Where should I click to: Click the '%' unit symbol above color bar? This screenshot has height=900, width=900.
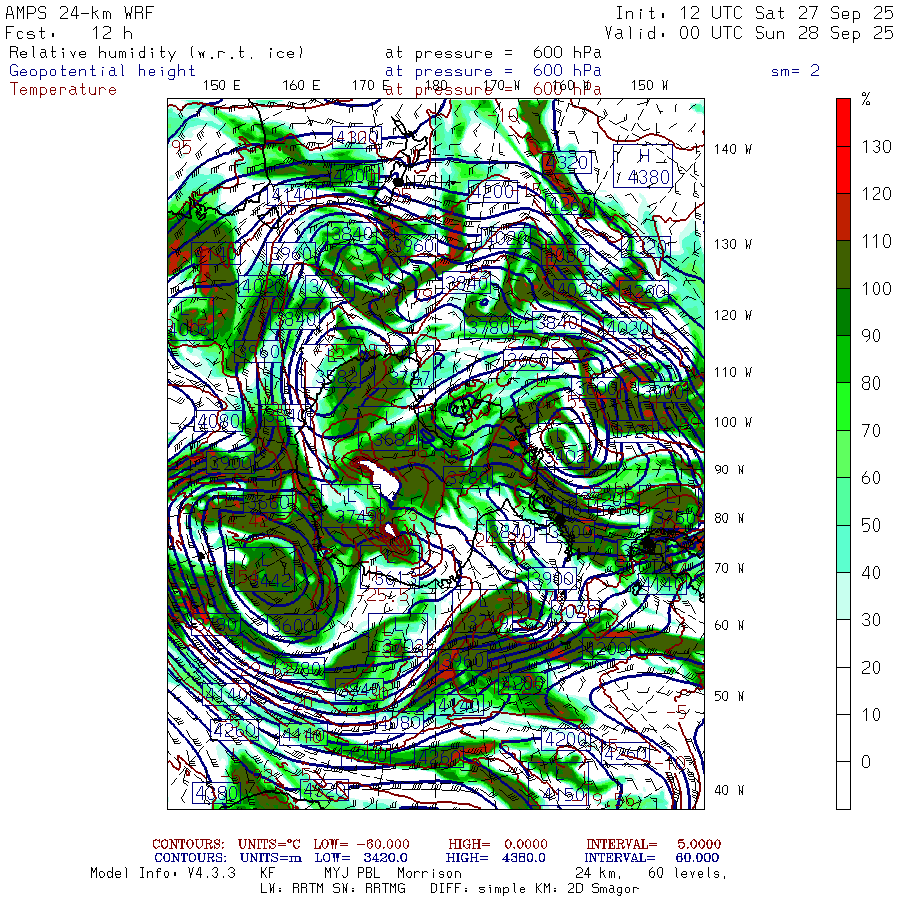click(x=866, y=99)
